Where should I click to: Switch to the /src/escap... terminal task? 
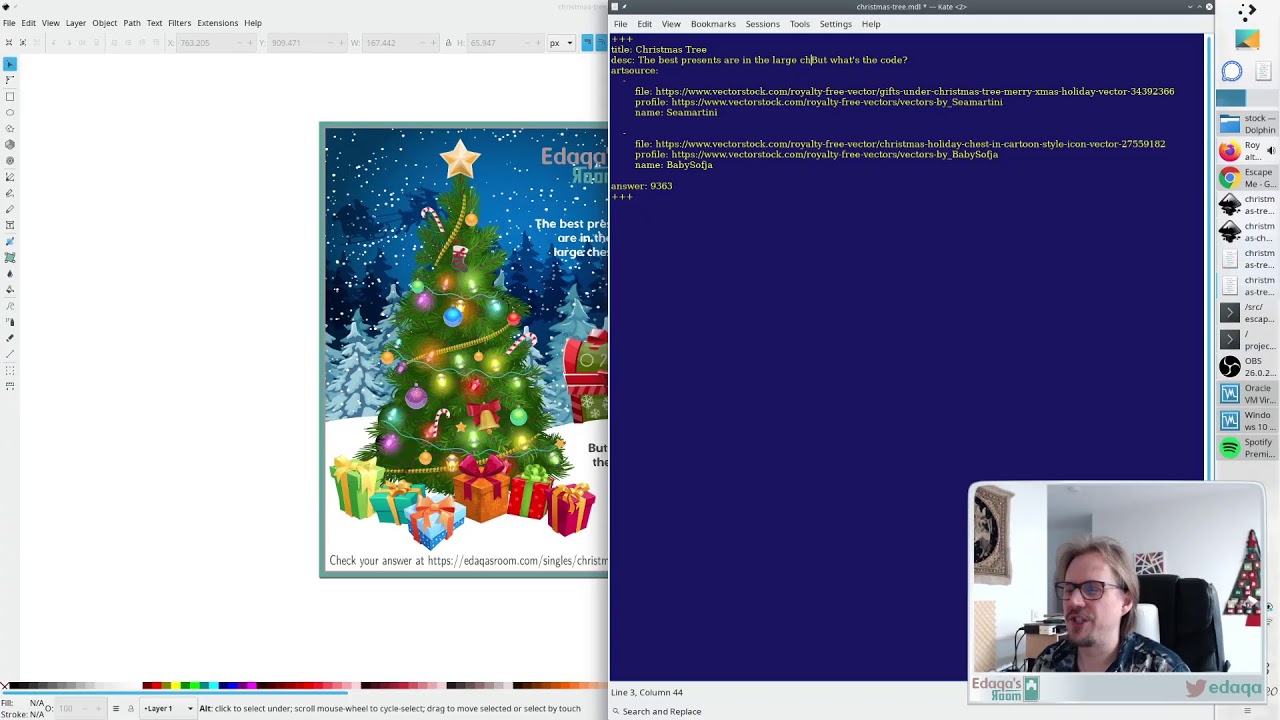(x=1247, y=313)
